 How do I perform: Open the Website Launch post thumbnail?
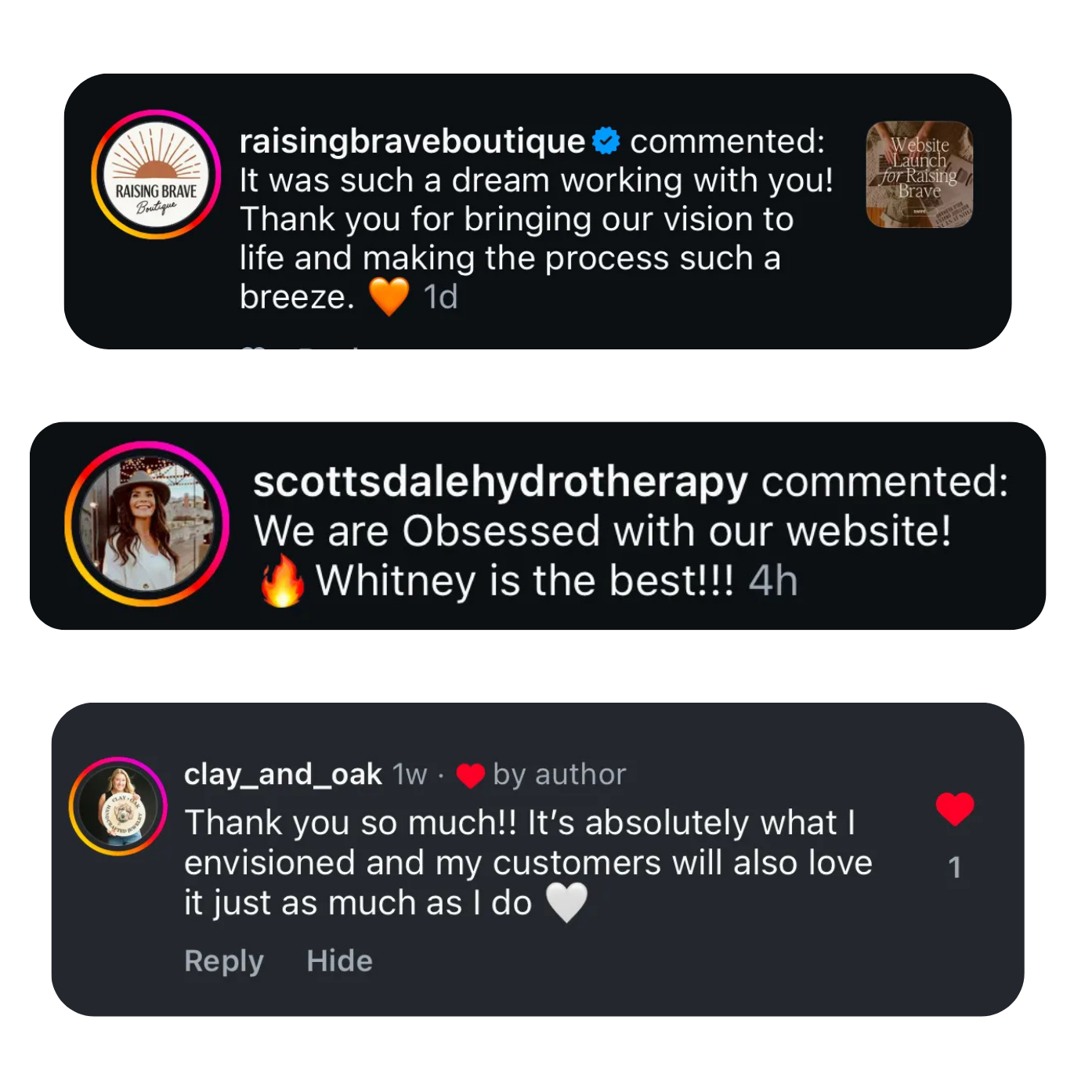(919, 175)
